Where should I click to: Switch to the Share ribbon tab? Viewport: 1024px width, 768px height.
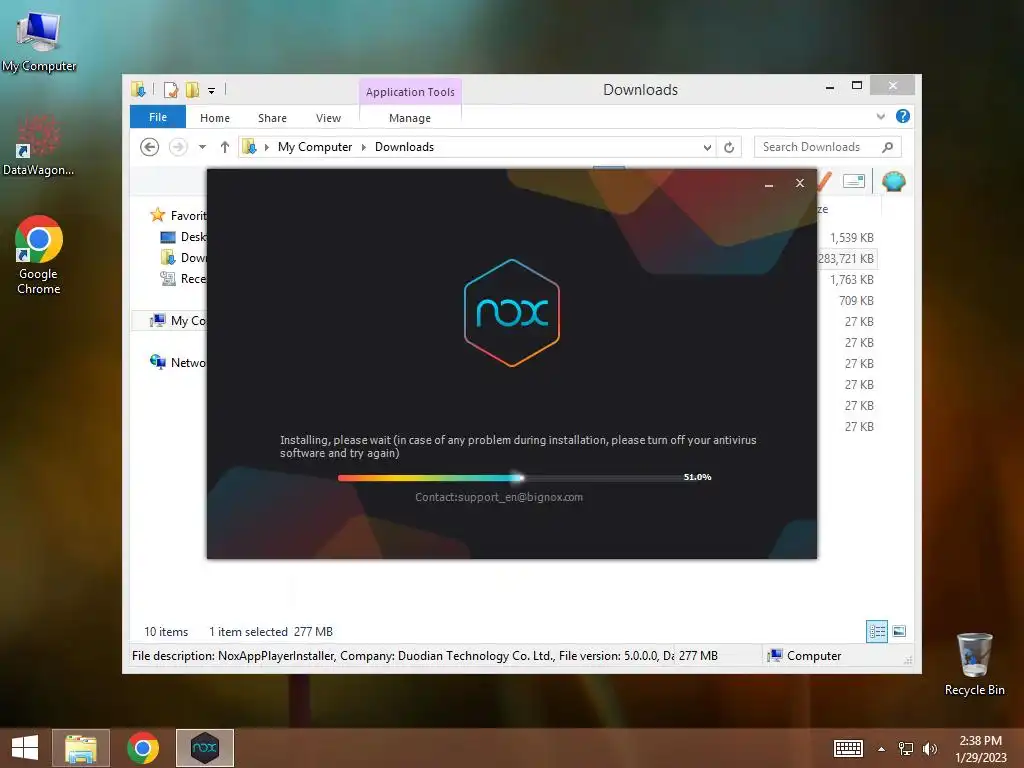[272, 118]
